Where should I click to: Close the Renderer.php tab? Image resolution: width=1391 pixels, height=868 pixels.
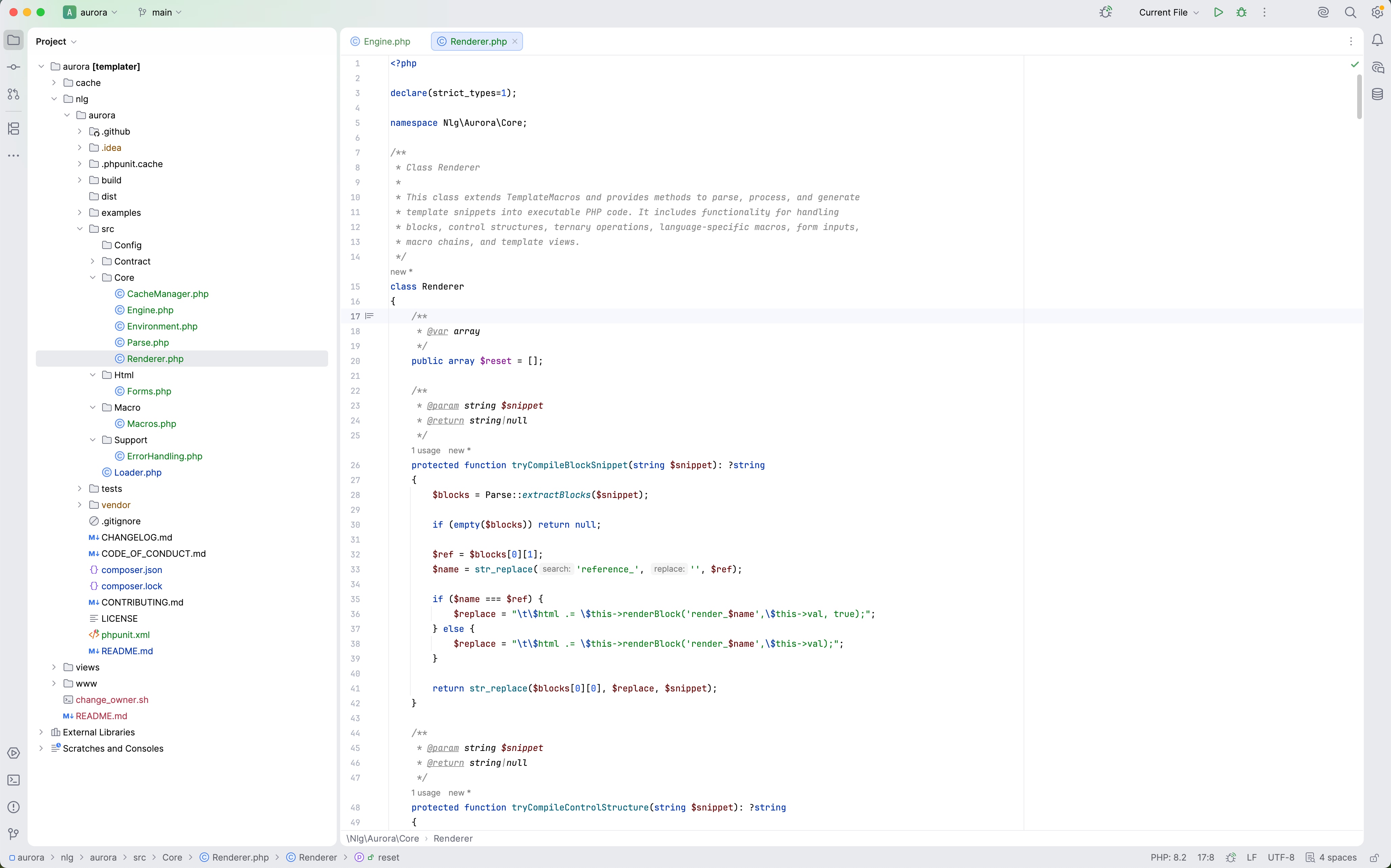(515, 41)
